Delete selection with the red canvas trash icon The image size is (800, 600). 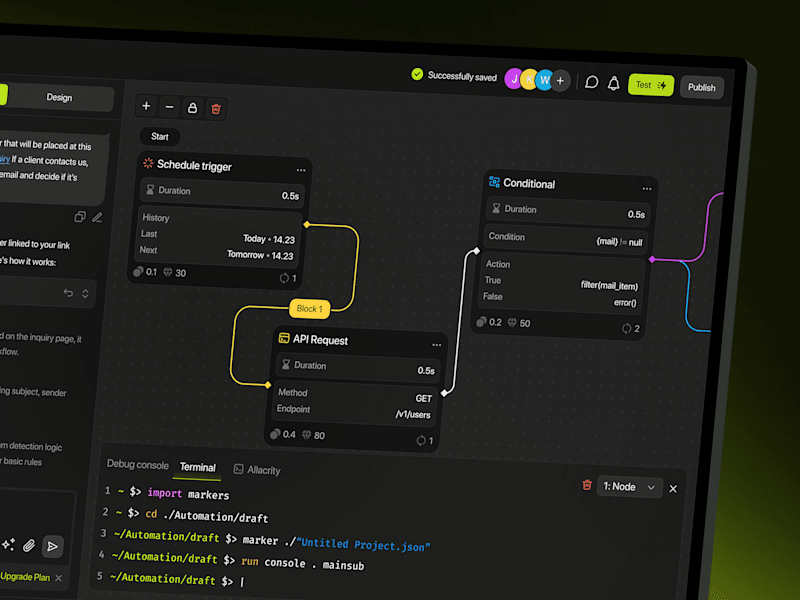(216, 109)
